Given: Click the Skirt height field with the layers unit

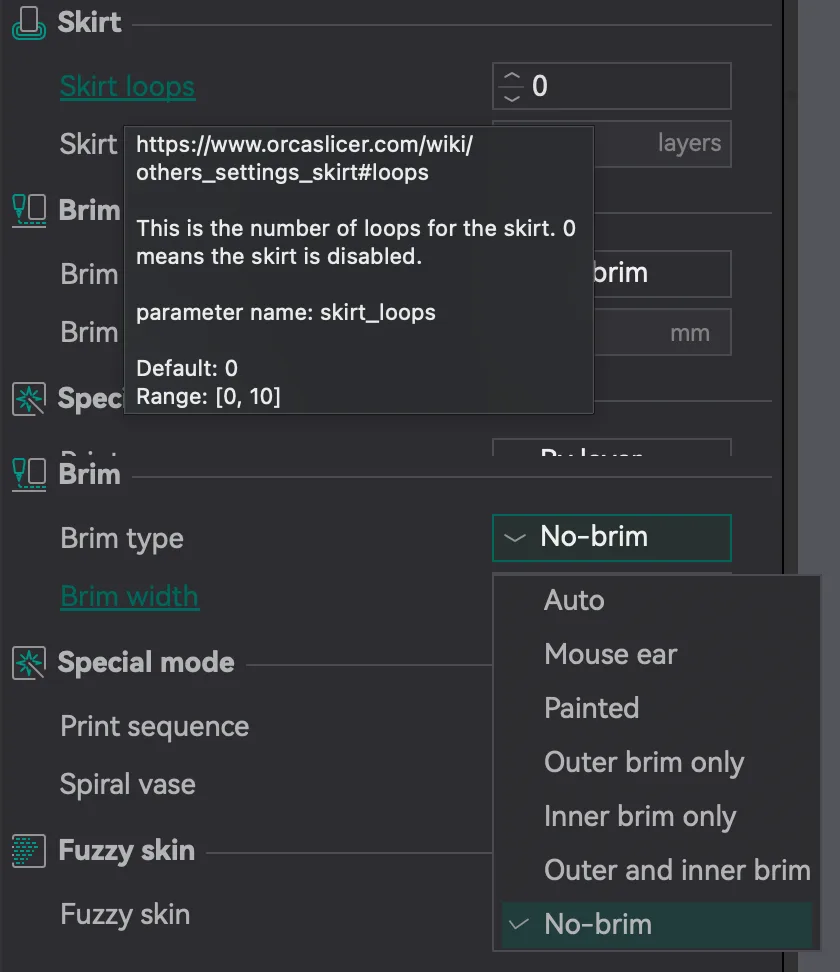Looking at the screenshot, I should (x=663, y=144).
